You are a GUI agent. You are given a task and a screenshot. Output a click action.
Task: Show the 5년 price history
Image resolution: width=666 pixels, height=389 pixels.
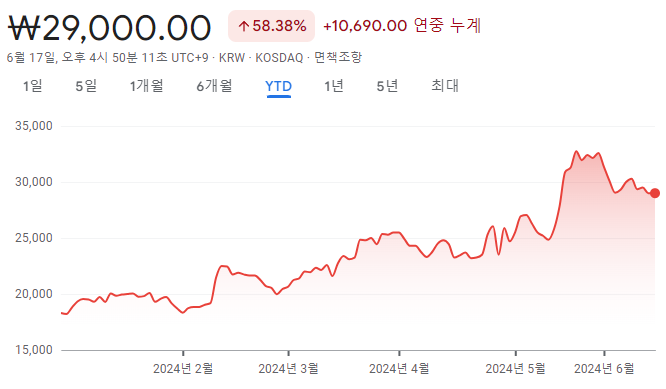click(387, 86)
